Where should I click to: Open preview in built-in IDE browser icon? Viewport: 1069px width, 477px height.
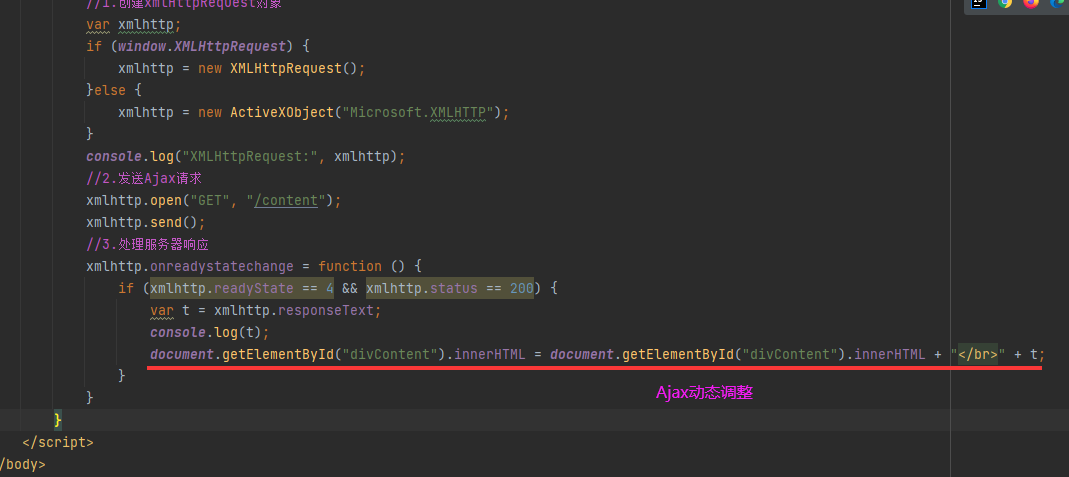pos(980,3)
